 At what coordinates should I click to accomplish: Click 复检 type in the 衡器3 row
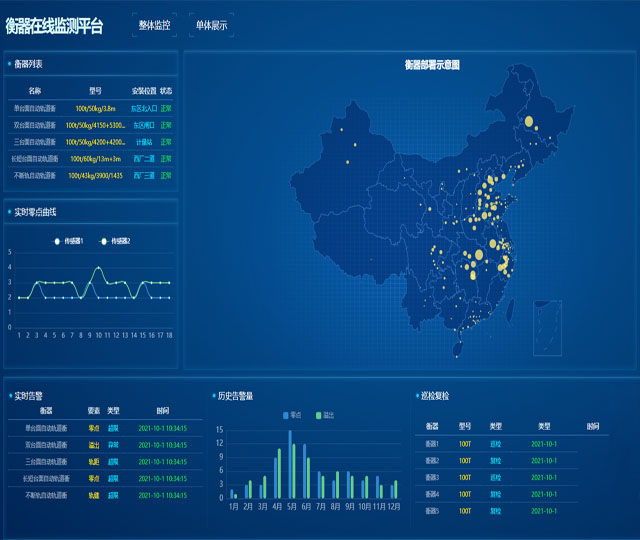pos(495,477)
